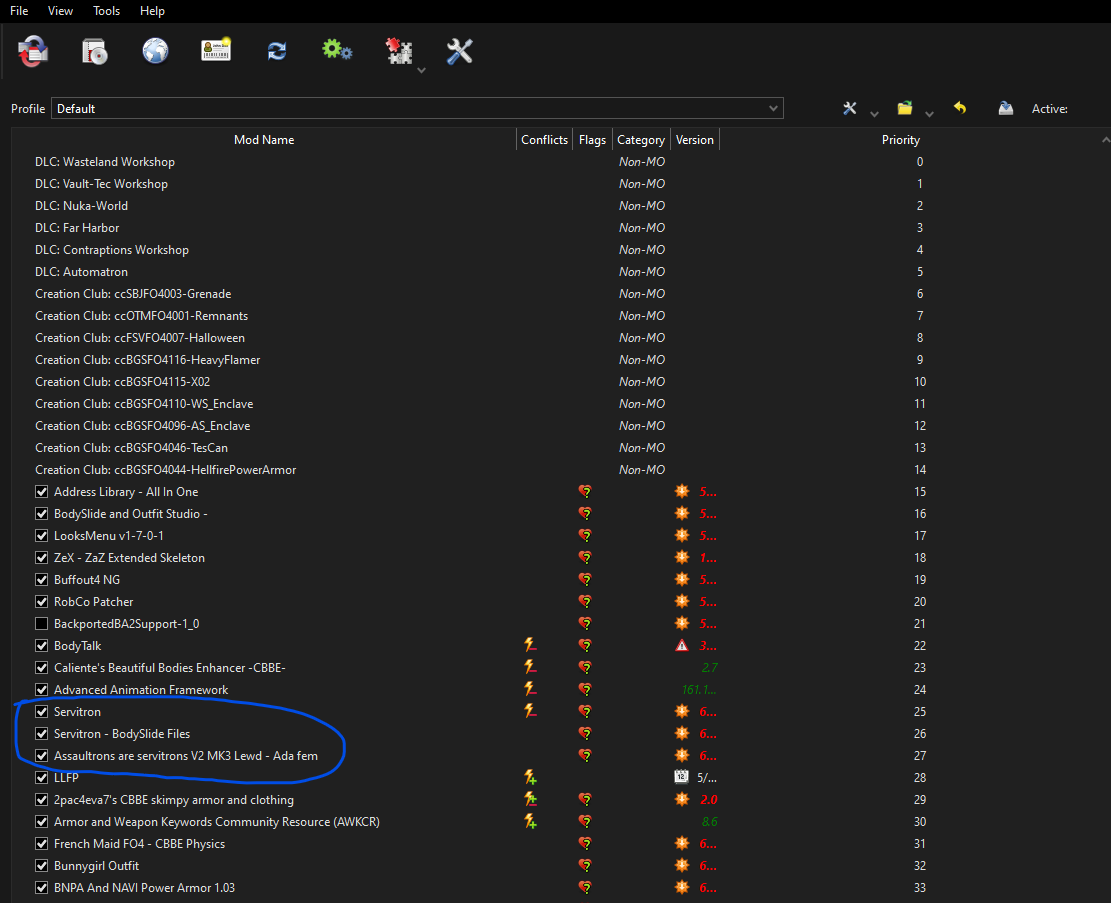Click the heart flag icon on Buffout4 NG row
Screen dimensions: 1111x903
click(x=585, y=579)
